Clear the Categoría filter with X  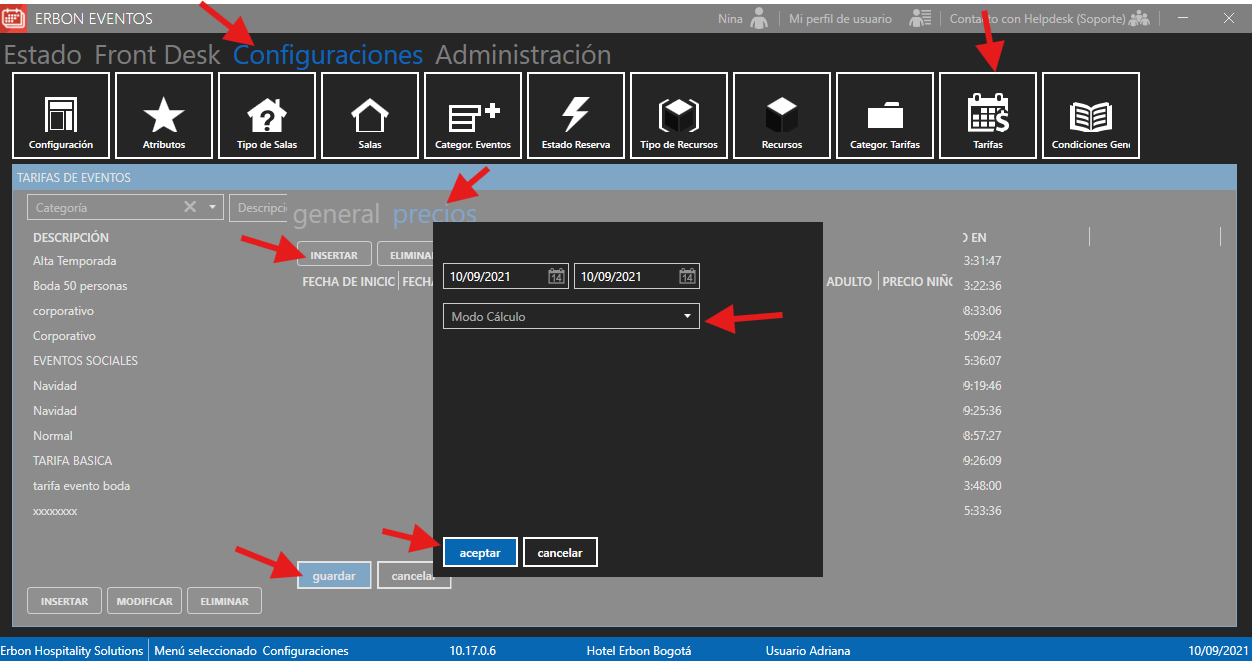point(190,207)
